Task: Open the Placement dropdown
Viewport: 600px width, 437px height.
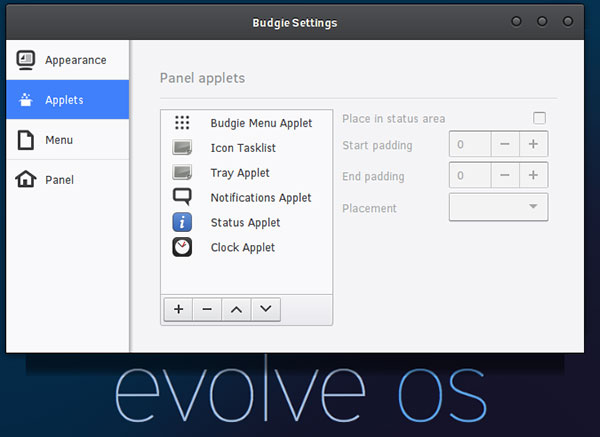Action: [x=498, y=207]
